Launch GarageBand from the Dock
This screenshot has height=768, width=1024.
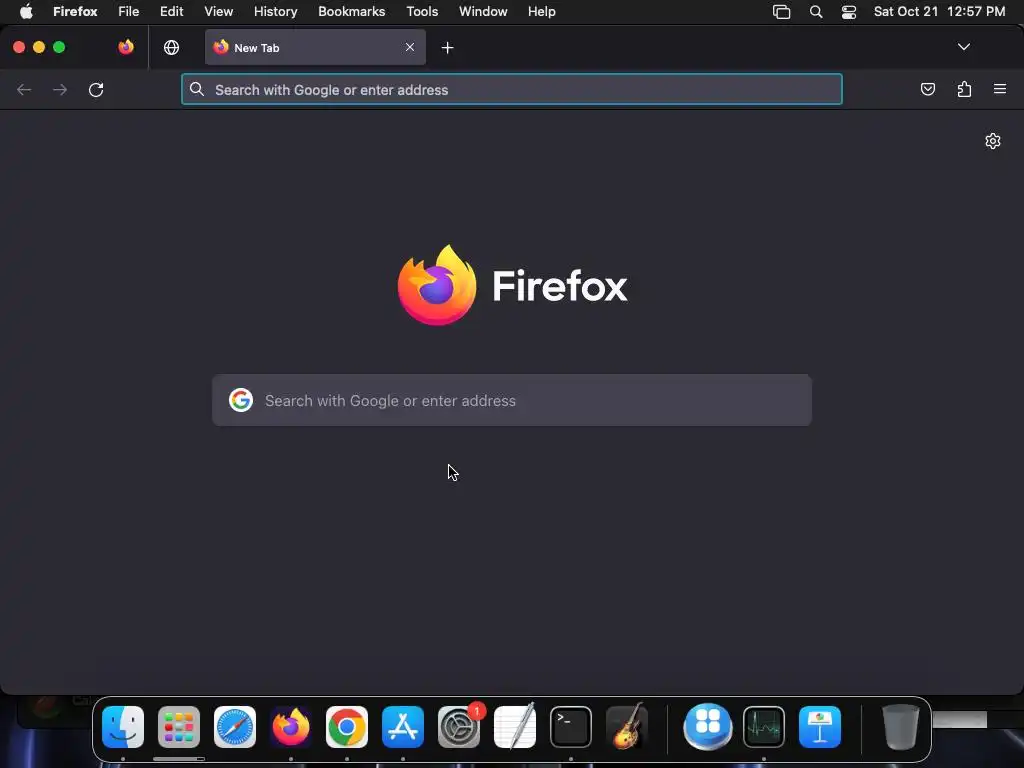click(627, 727)
